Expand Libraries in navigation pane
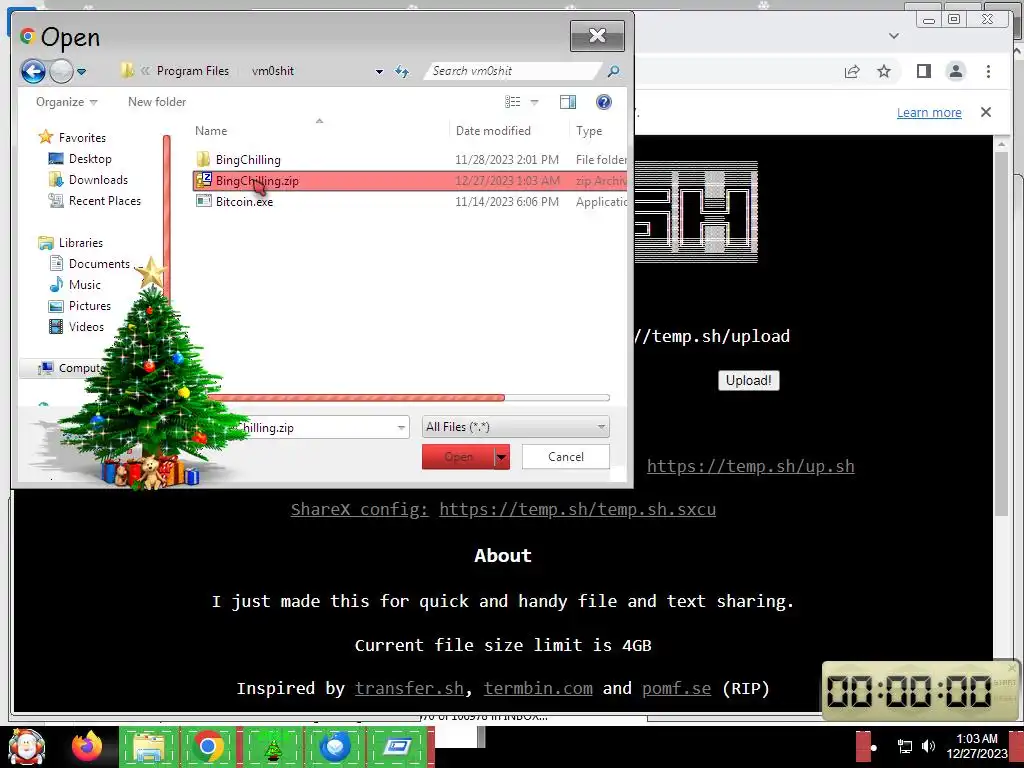 pos(80,243)
